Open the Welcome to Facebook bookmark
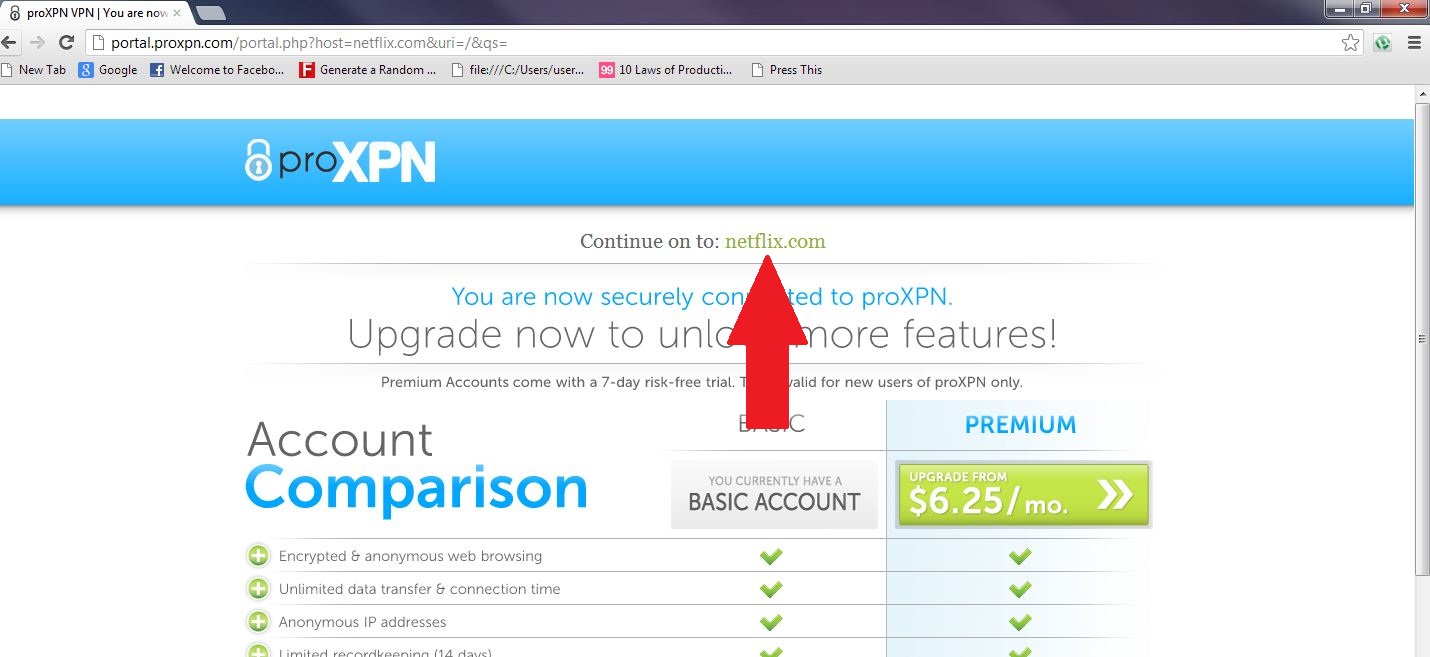 click(x=217, y=70)
